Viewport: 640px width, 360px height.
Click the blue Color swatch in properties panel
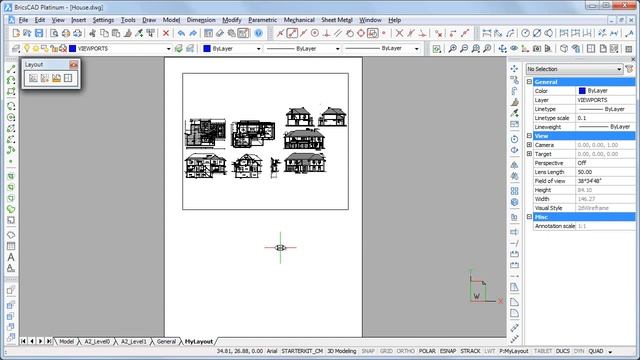tap(582, 91)
